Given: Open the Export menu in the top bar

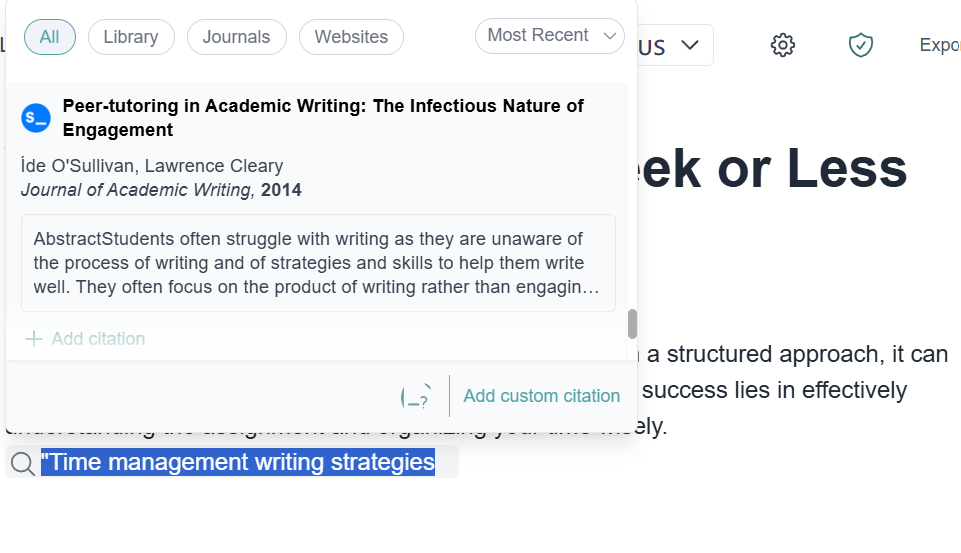Looking at the screenshot, I should (x=939, y=45).
